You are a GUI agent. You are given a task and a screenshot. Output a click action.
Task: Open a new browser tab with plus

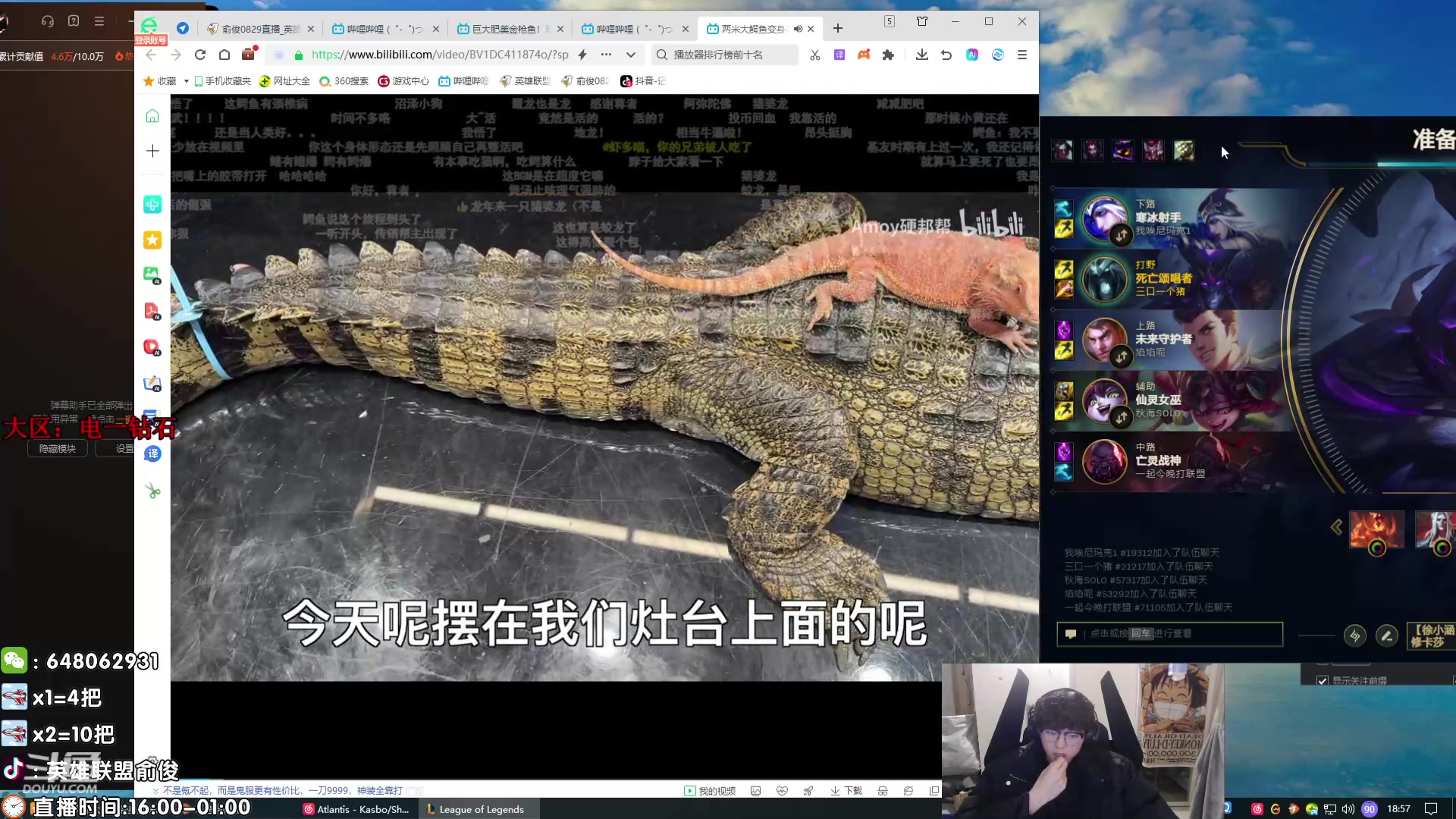click(838, 29)
